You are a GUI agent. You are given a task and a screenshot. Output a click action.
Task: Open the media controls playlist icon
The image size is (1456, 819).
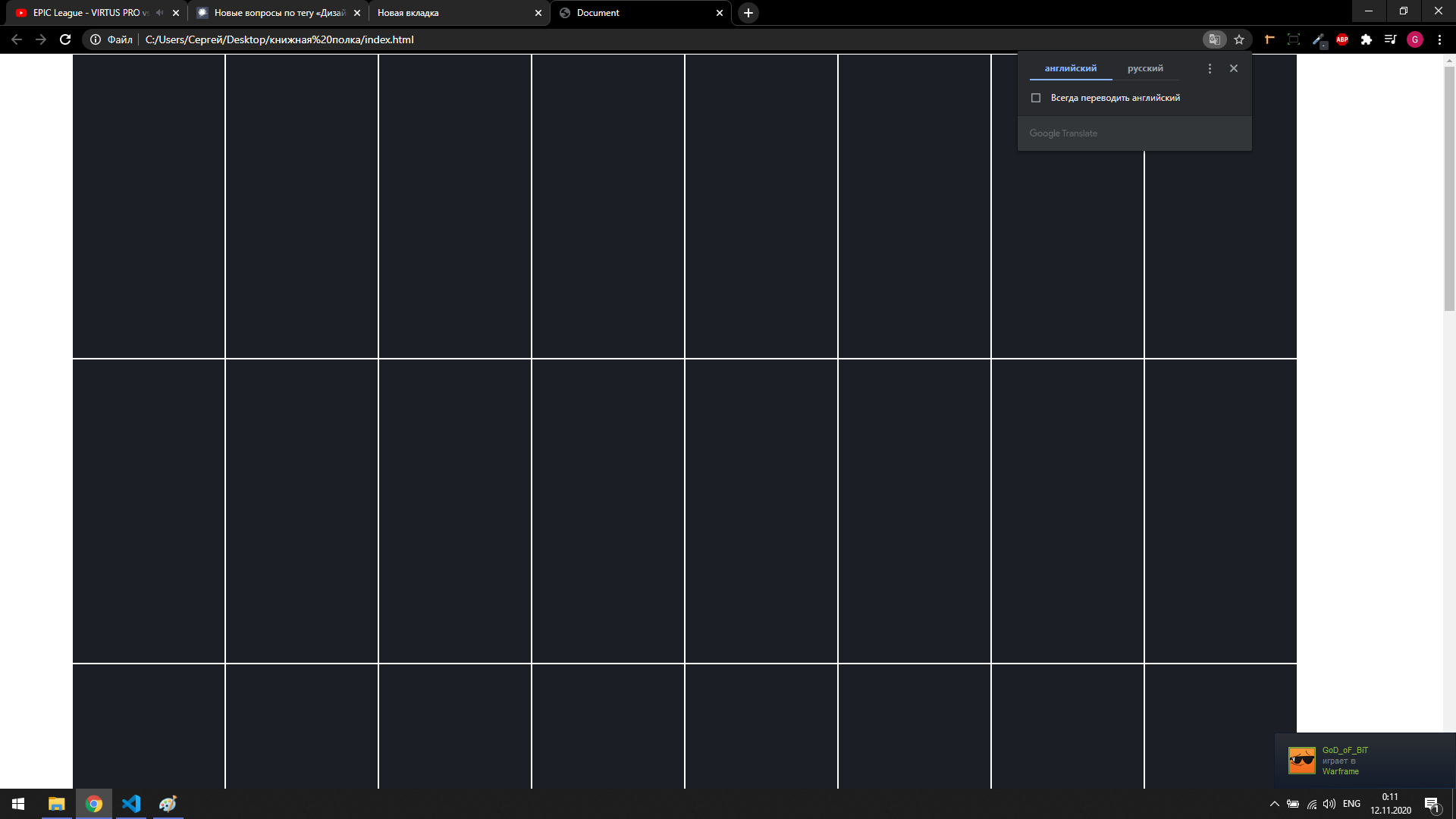click(1391, 39)
